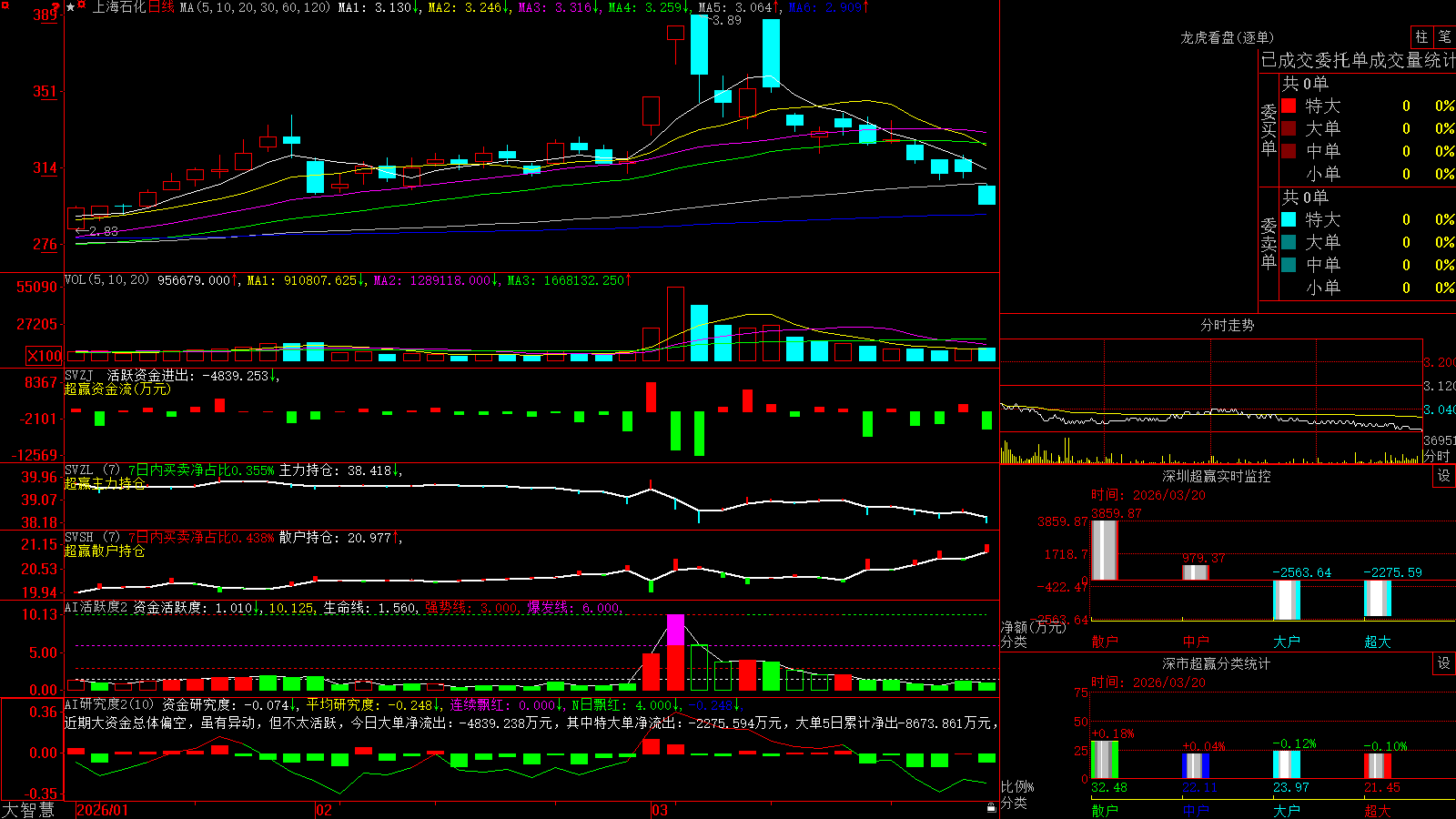This screenshot has width=1456, height=819.
Task: Click the small lock icon on the date axis
Action: point(992,808)
